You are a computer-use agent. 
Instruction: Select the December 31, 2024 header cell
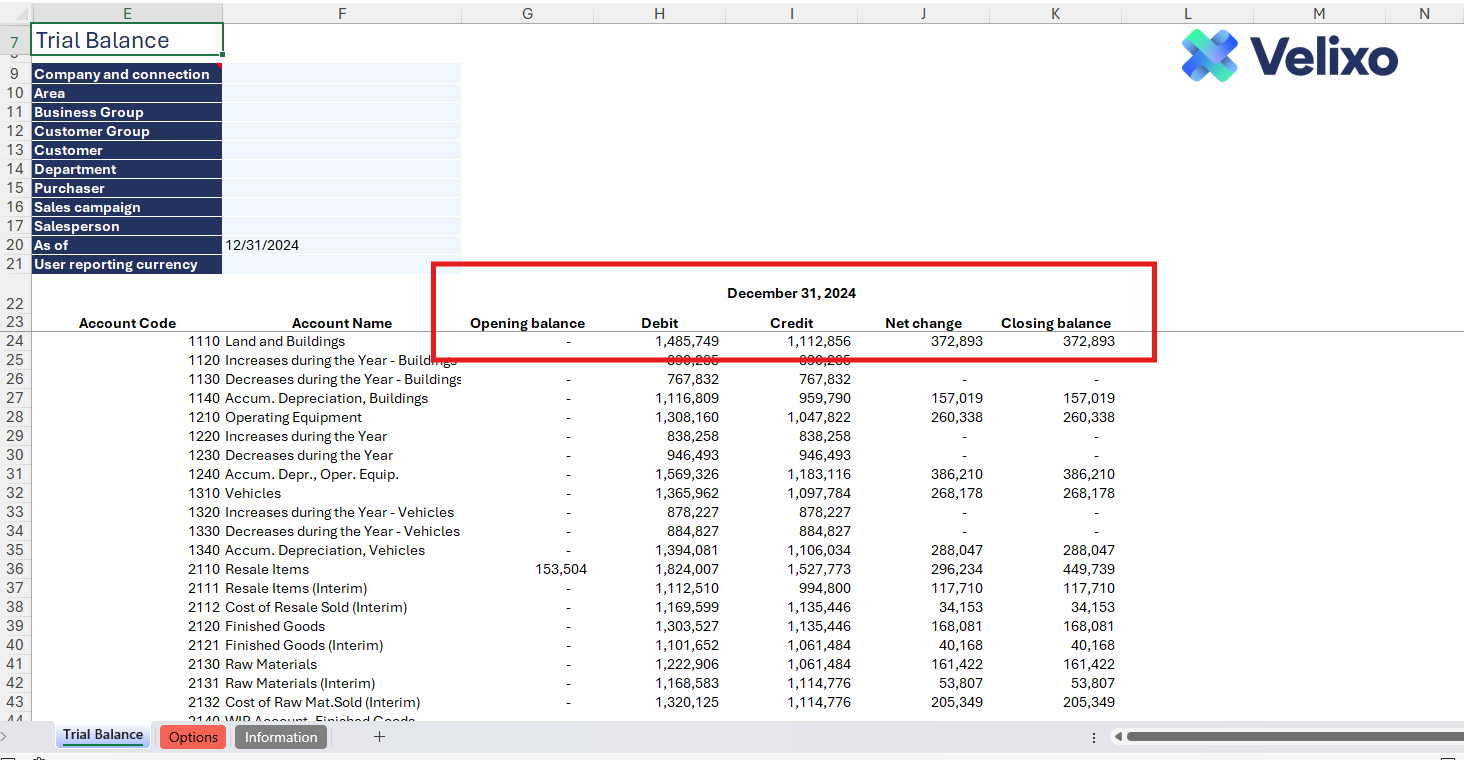791,293
